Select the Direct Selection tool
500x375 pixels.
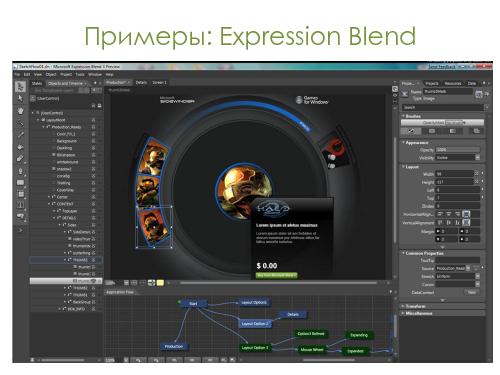[x=21, y=98]
